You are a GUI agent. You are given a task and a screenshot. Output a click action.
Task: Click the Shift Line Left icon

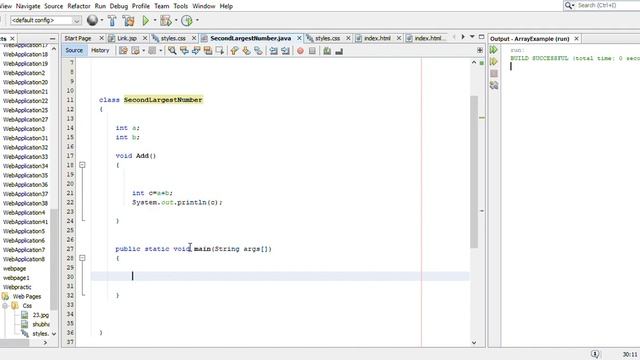(273, 51)
